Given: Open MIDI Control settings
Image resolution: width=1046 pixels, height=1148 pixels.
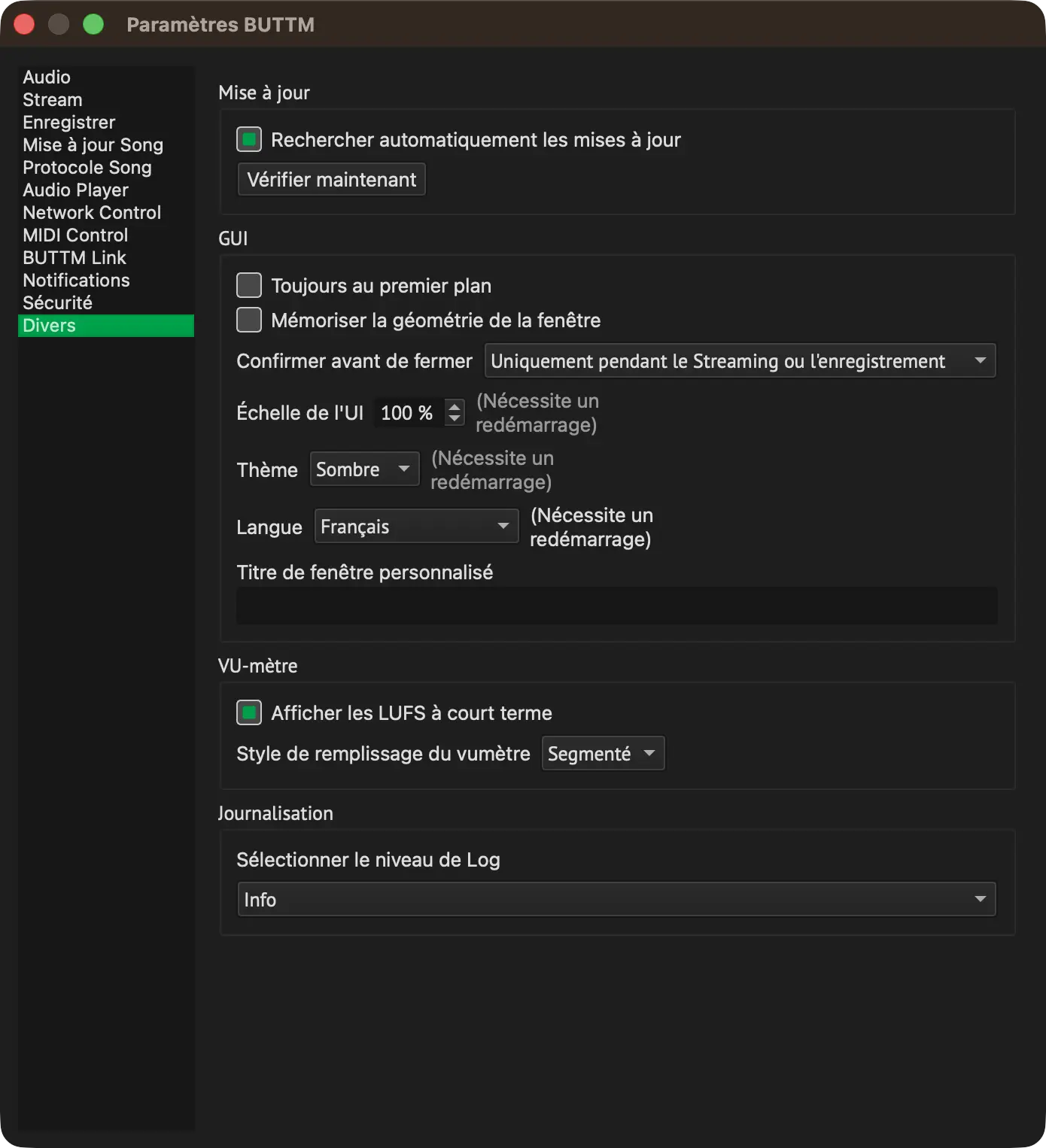Looking at the screenshot, I should (x=106, y=235).
